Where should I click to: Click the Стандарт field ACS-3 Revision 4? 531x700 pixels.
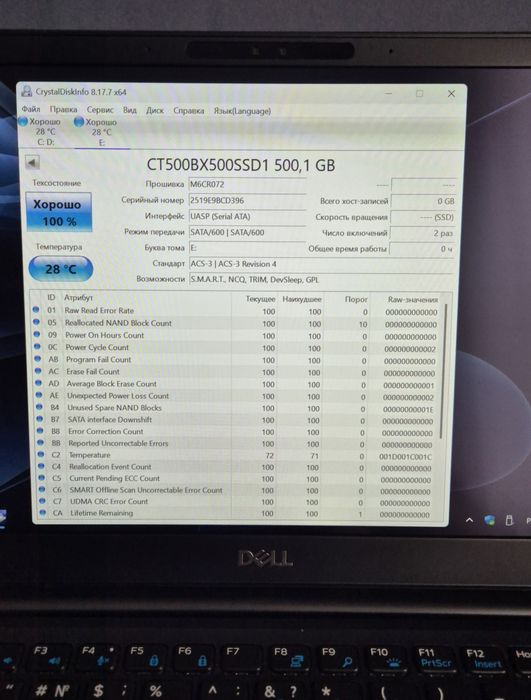pos(322,264)
